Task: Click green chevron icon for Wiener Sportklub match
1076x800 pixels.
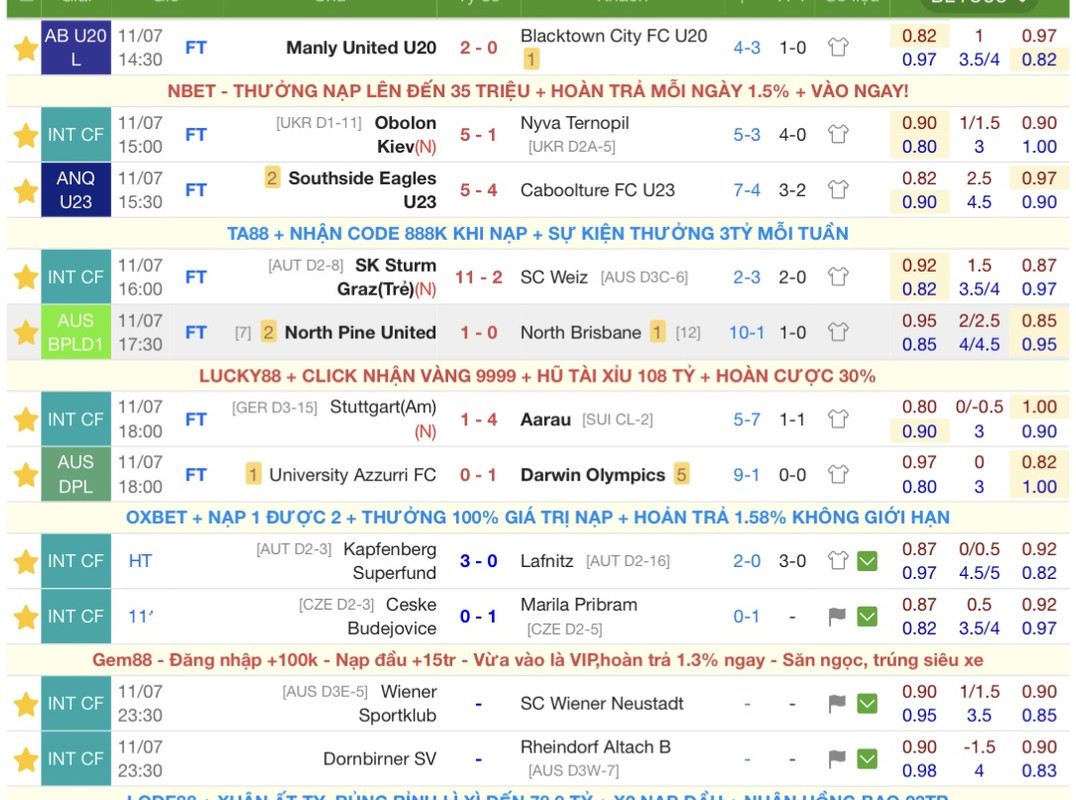Action: (867, 703)
